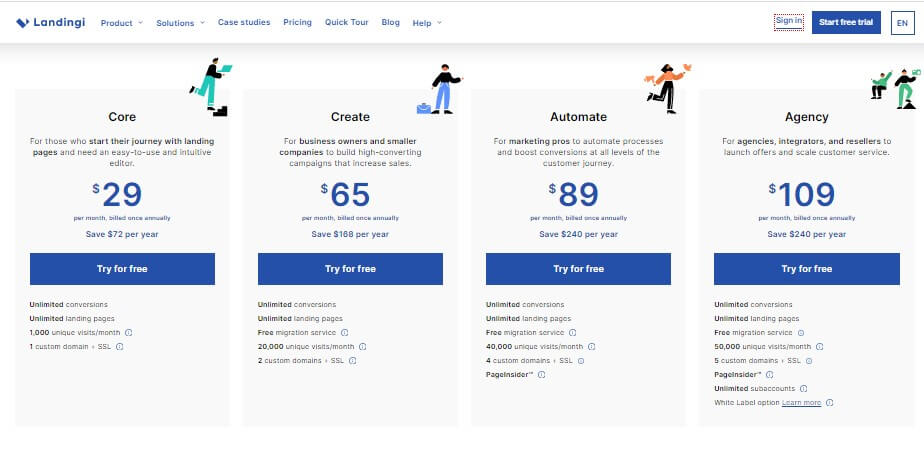
Task: Show info for Create free migration service
Action: (345, 333)
